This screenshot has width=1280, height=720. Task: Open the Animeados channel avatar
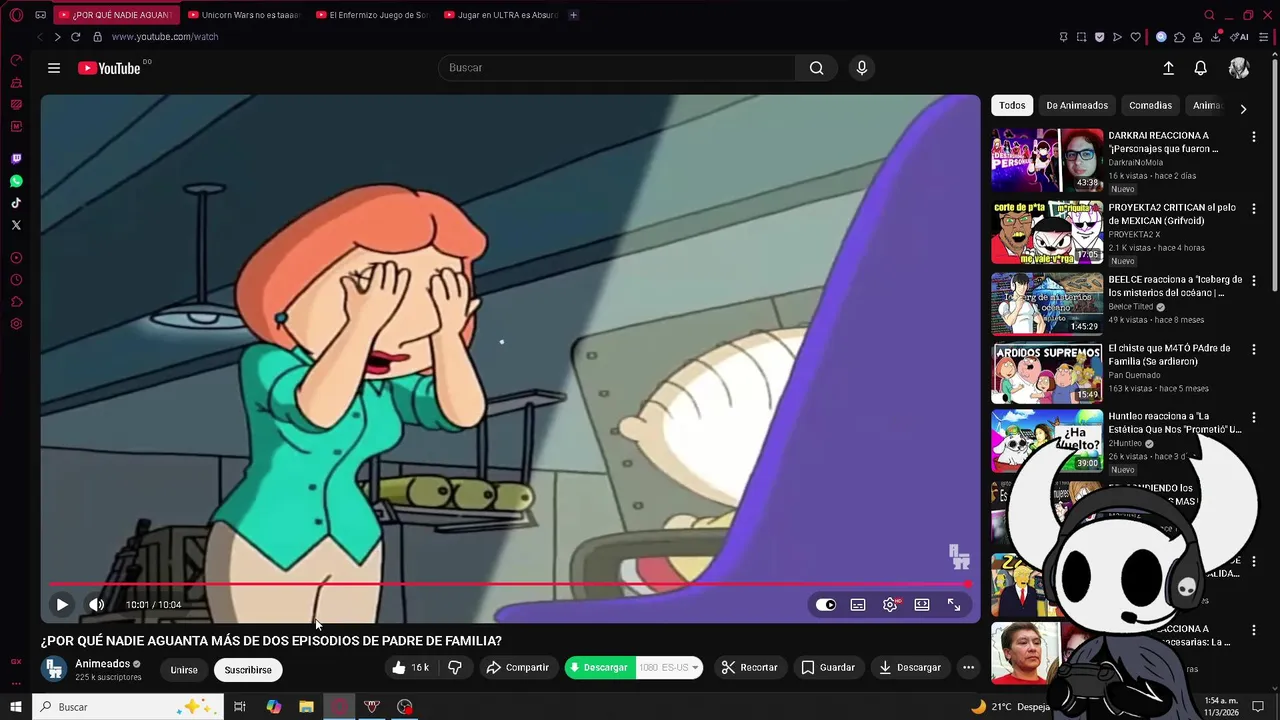click(55, 669)
